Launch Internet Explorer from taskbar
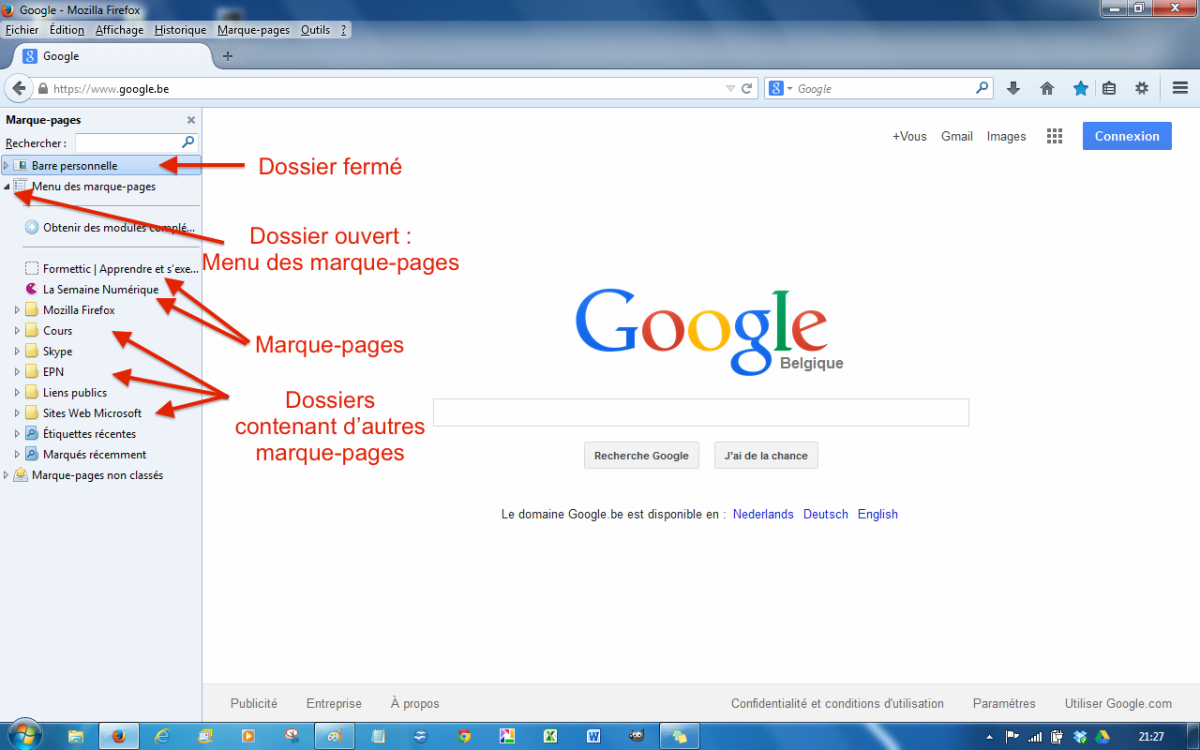This screenshot has height=750, width=1200. pos(162,736)
